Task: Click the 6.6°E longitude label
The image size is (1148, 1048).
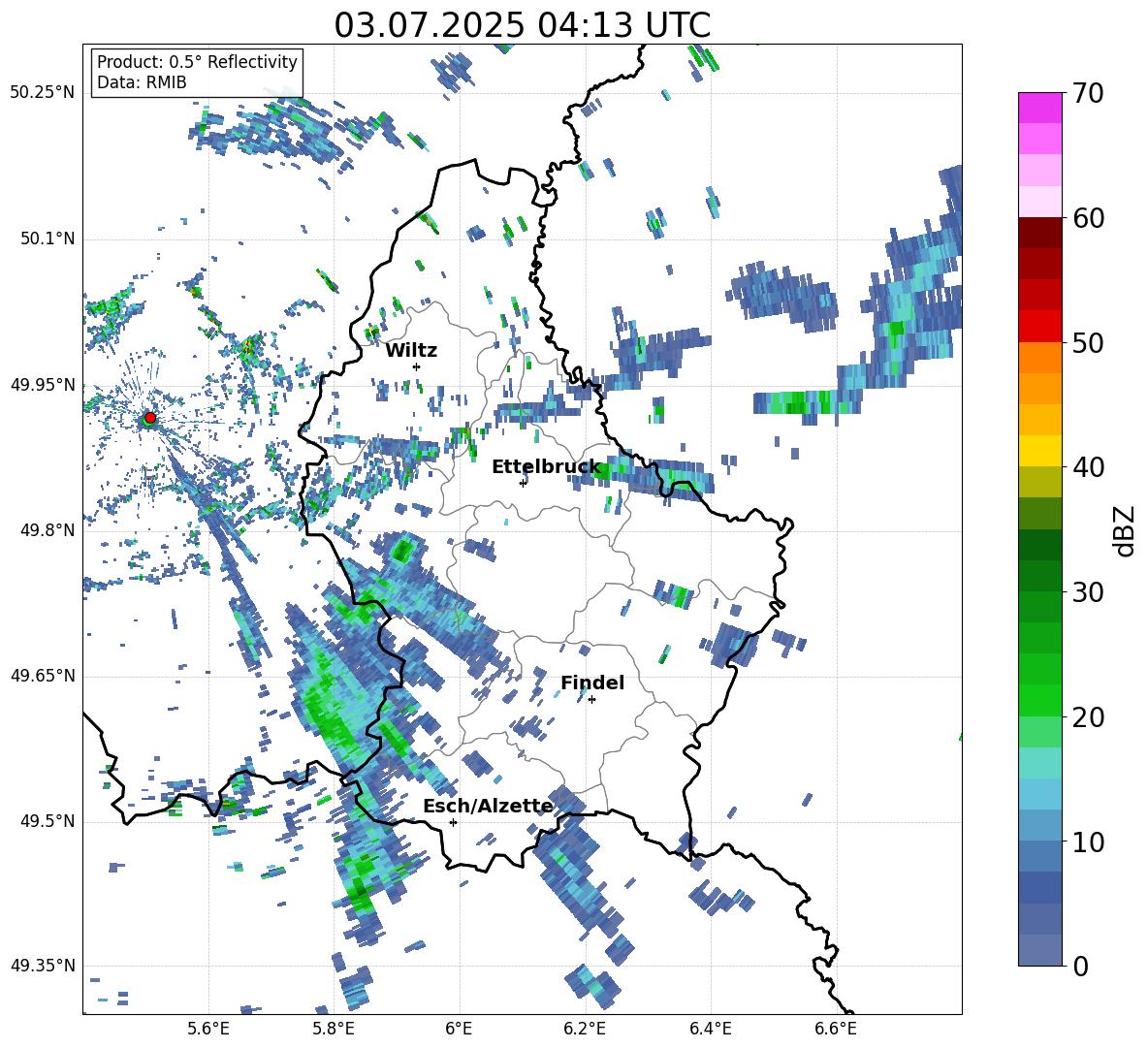Action: pos(836,1029)
